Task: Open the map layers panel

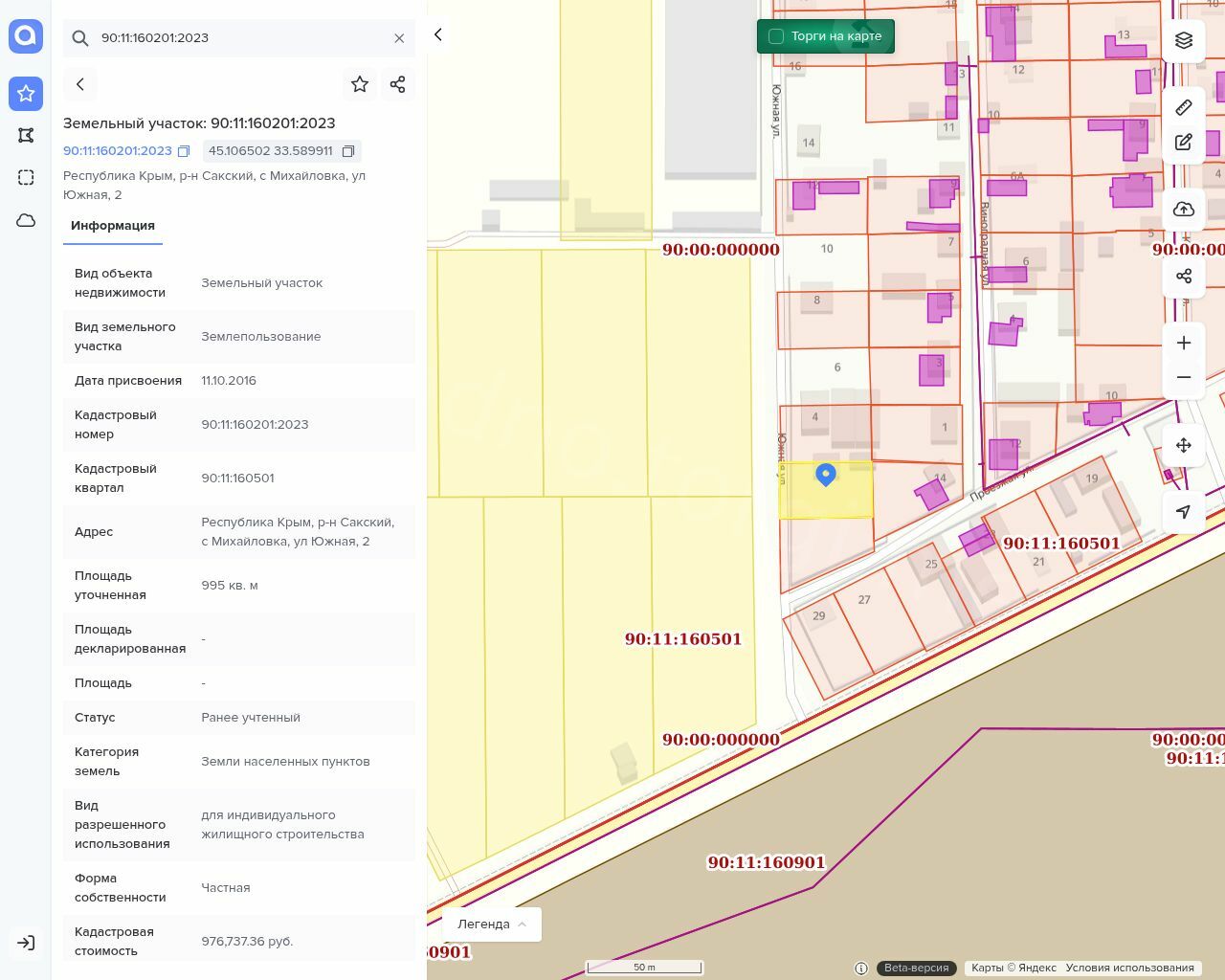Action: click(x=1184, y=40)
